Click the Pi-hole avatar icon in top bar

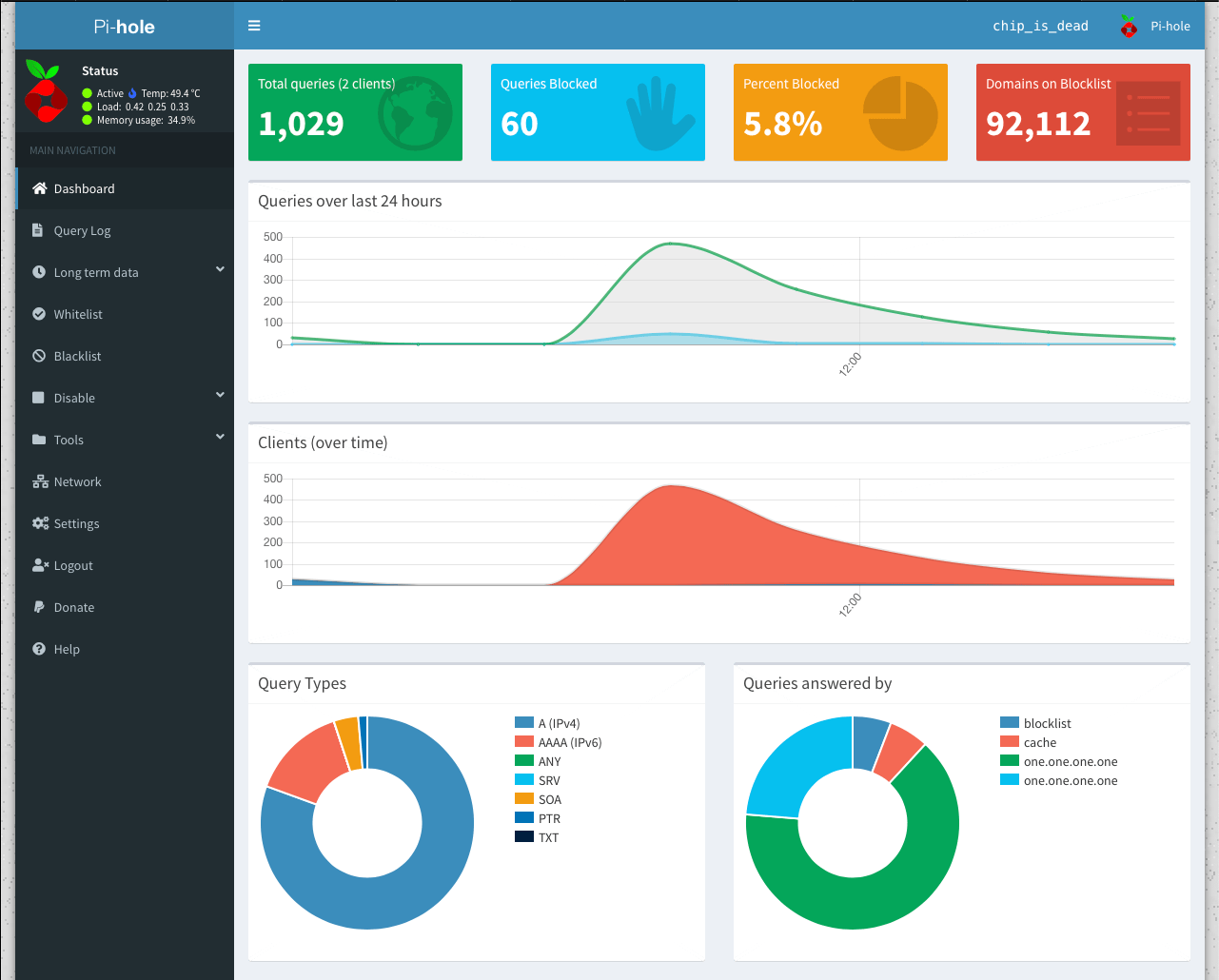click(x=1129, y=27)
